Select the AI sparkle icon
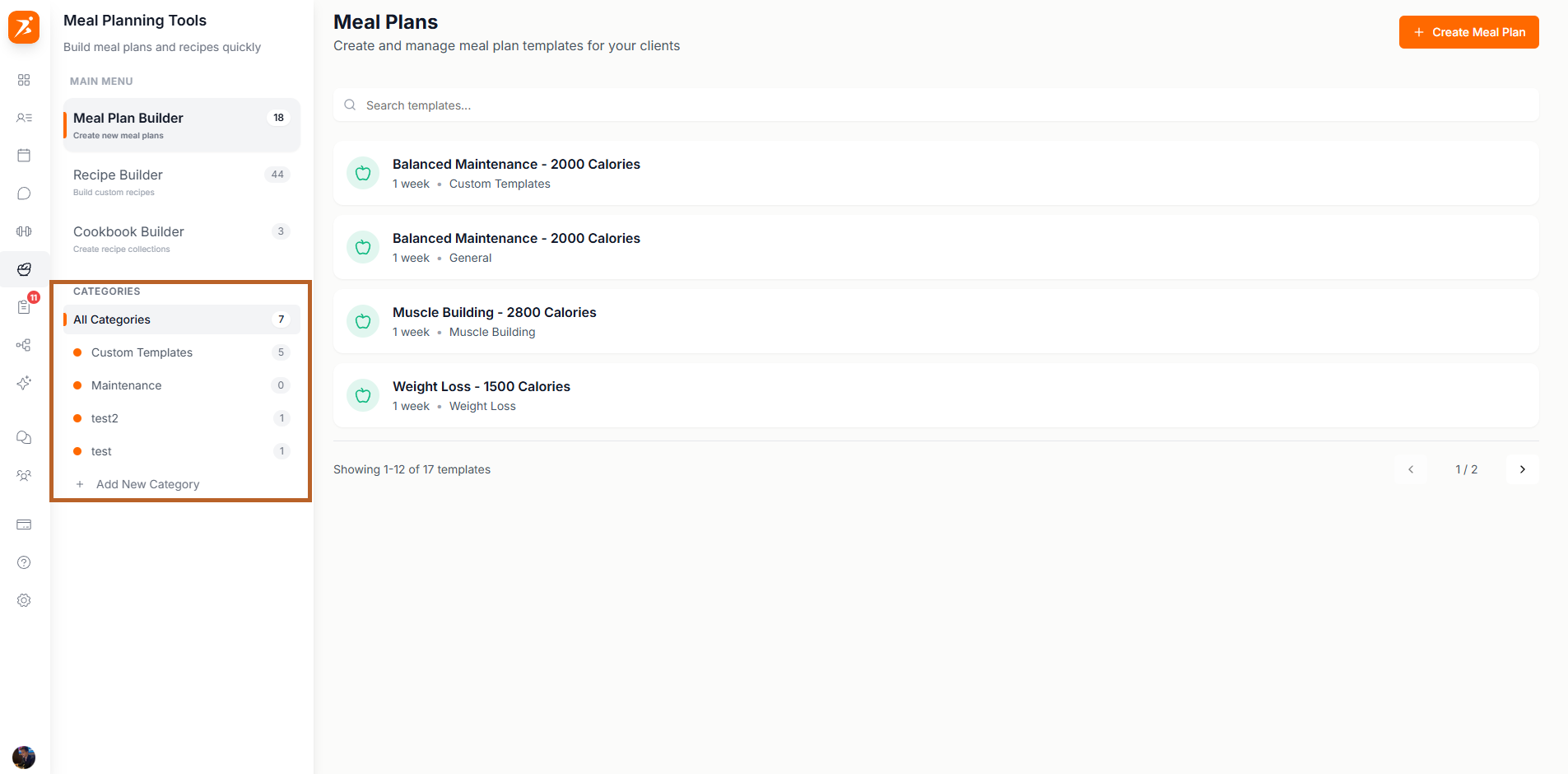The width and height of the screenshot is (1568, 774). point(24,382)
